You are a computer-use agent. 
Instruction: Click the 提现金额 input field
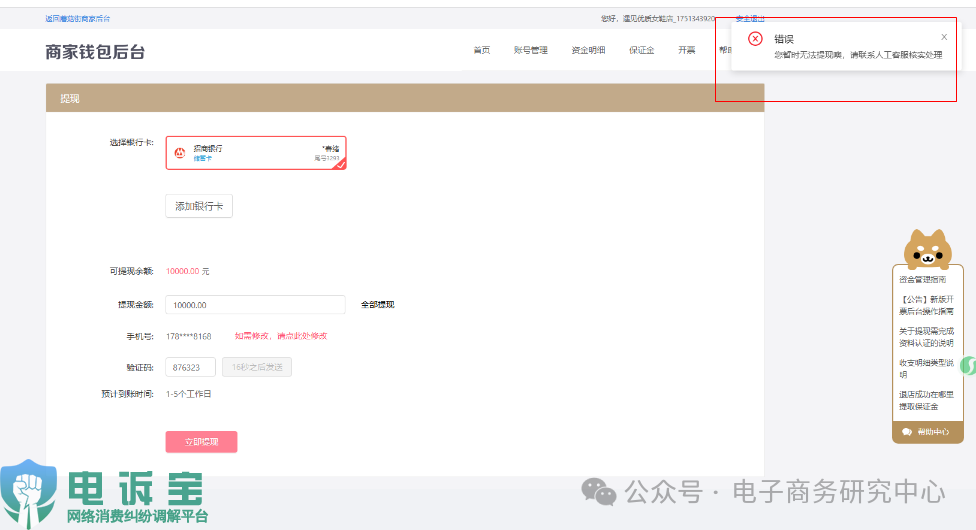255,305
